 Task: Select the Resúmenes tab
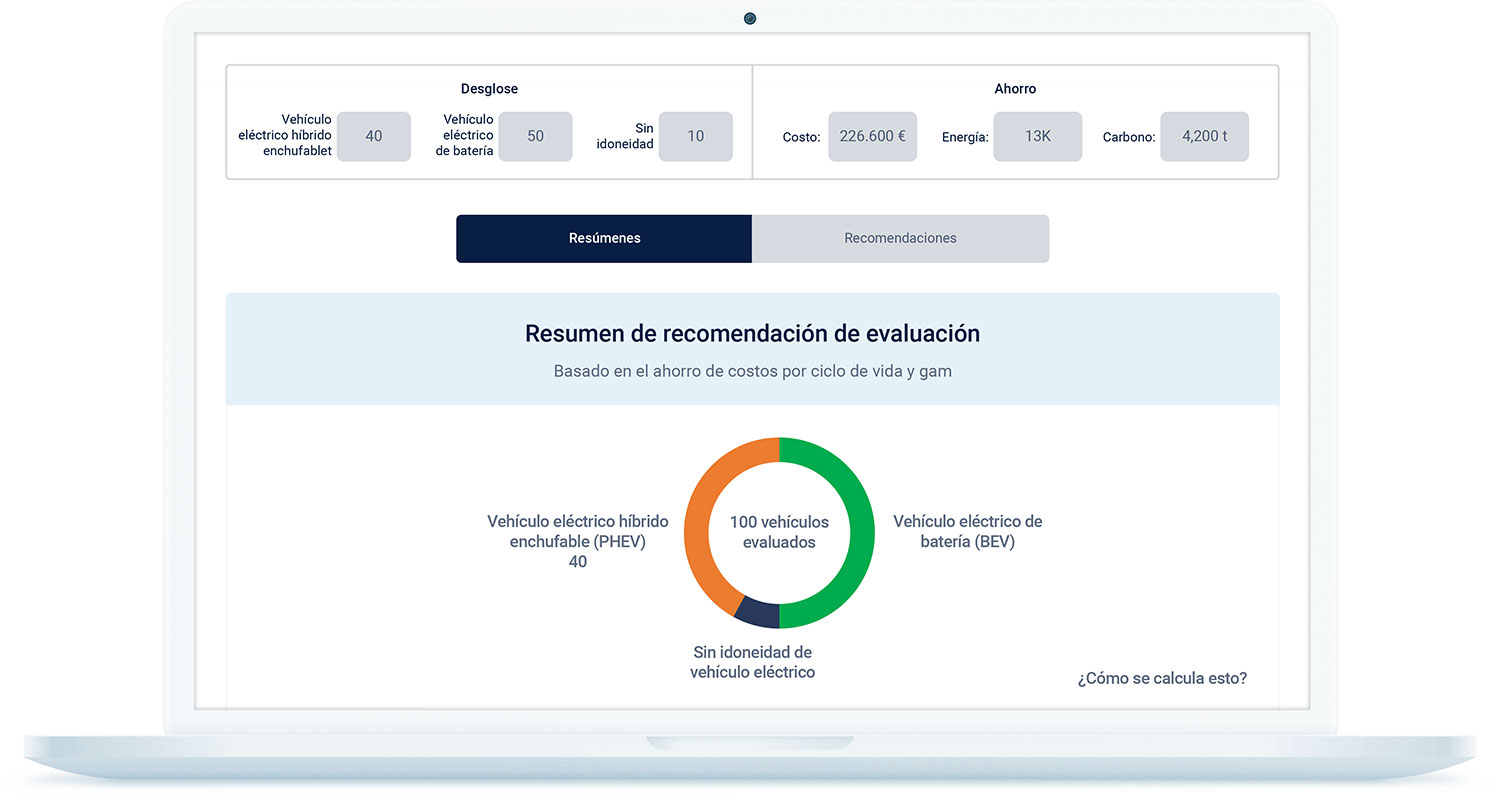point(604,238)
